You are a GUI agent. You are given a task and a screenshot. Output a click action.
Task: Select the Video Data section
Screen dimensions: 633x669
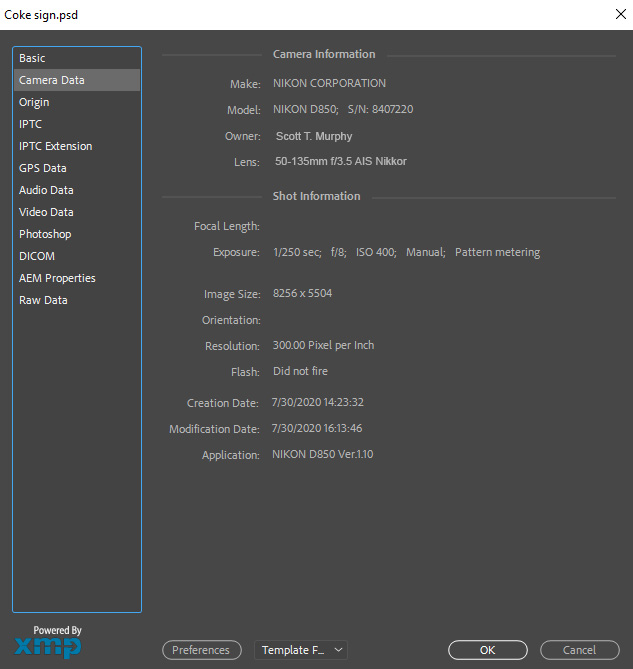pos(46,212)
